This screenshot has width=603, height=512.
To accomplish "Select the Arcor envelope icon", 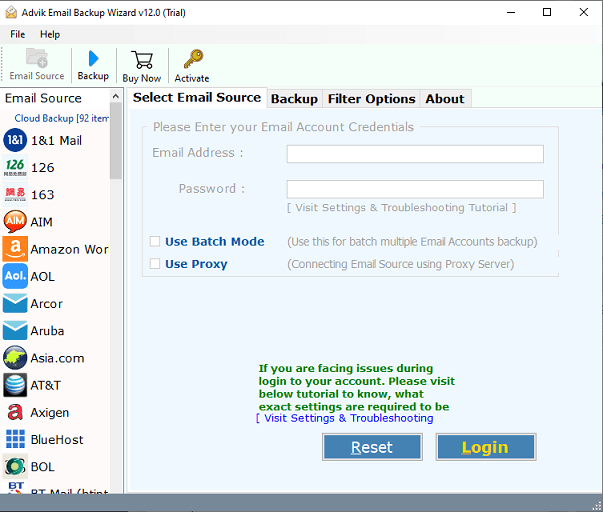I will coord(15,303).
